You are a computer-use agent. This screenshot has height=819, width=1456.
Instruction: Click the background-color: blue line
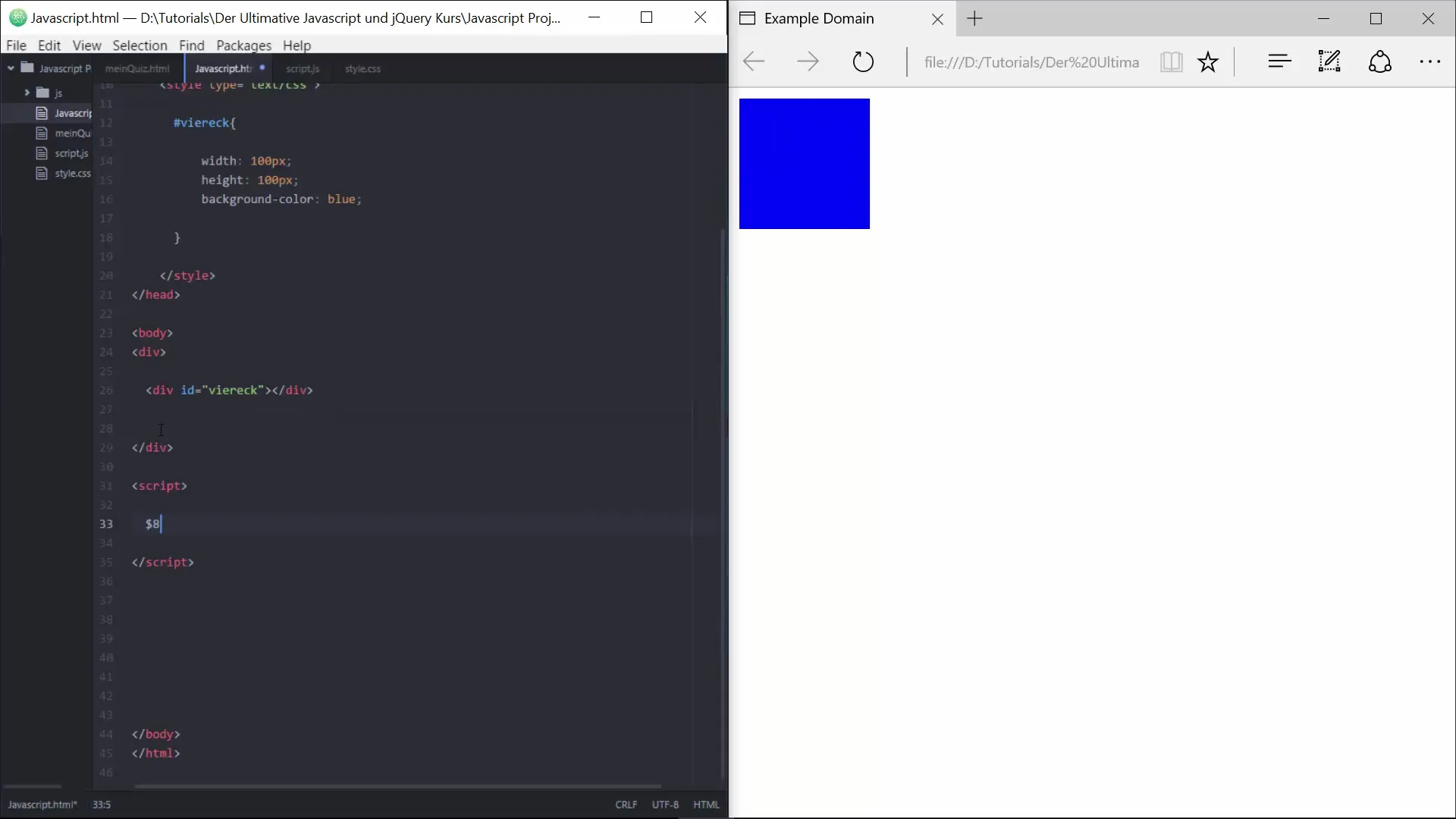(x=281, y=199)
